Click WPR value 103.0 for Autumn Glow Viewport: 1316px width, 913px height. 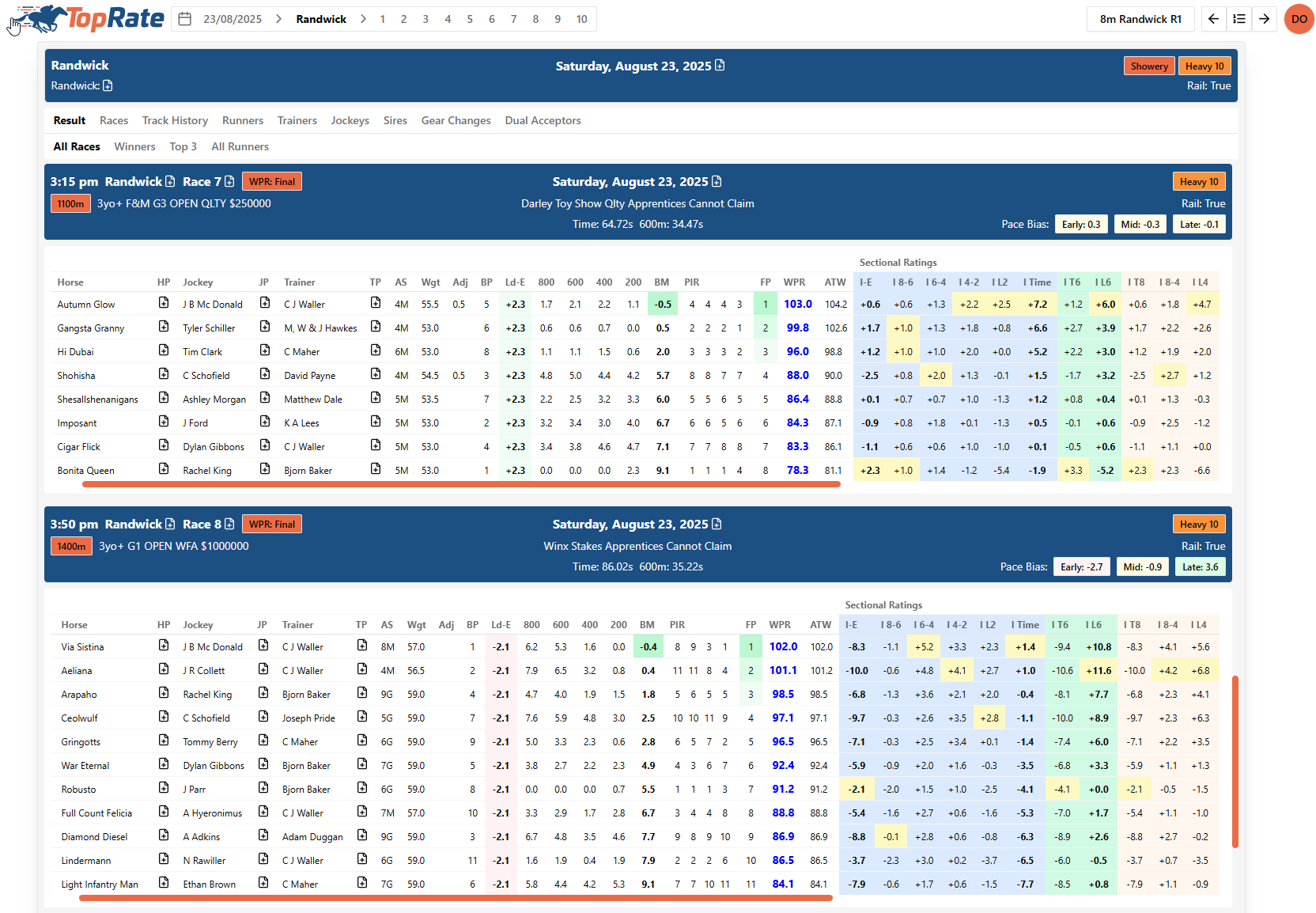pos(798,304)
